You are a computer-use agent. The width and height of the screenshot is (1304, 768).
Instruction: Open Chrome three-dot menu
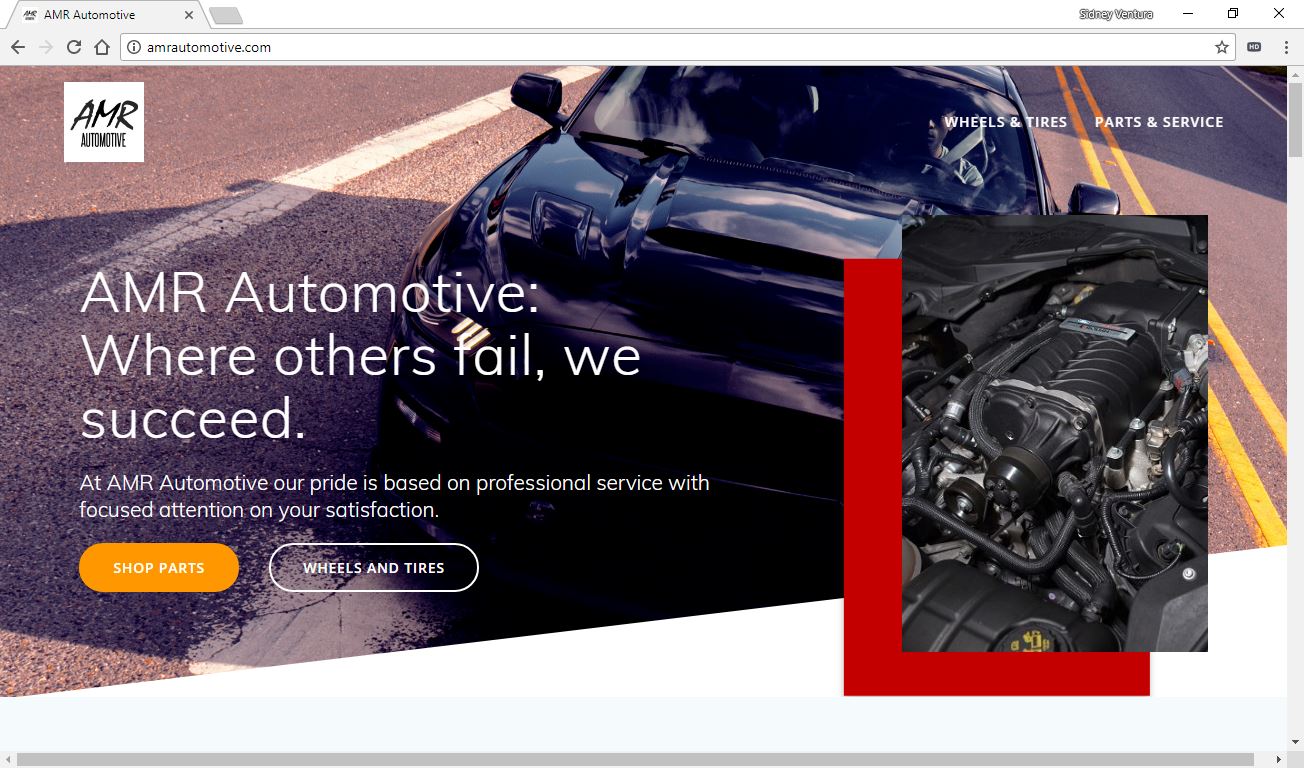pyautogui.click(x=1282, y=47)
